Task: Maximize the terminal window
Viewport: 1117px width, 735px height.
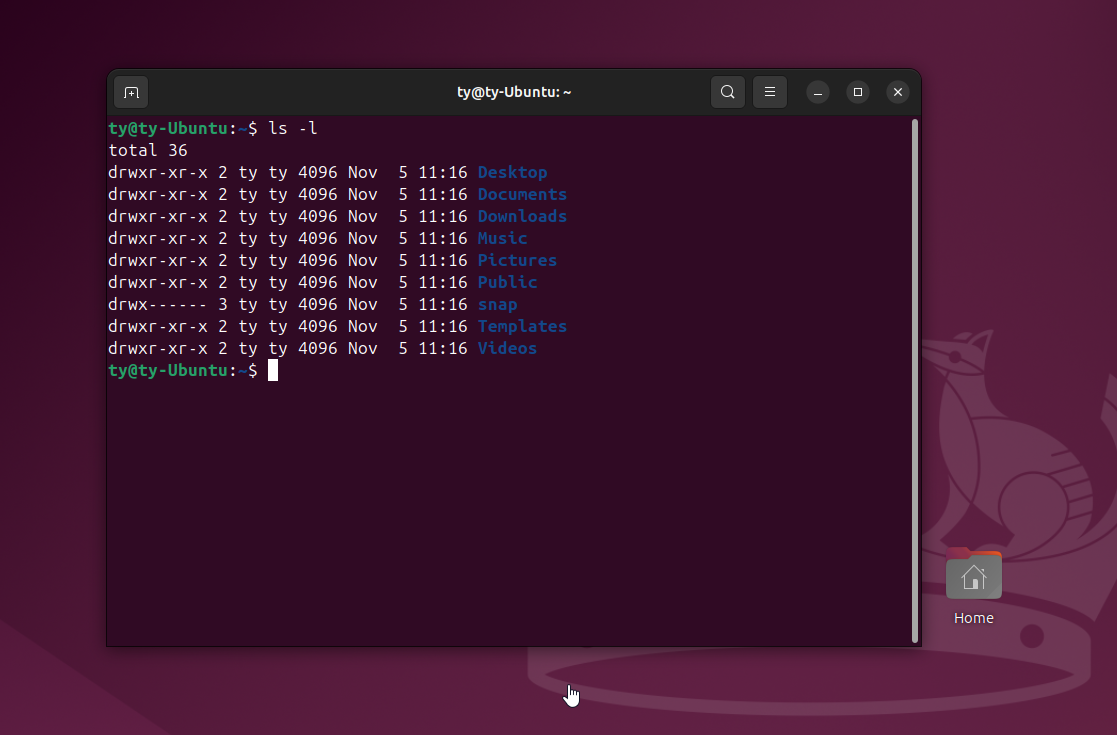Action: click(858, 92)
